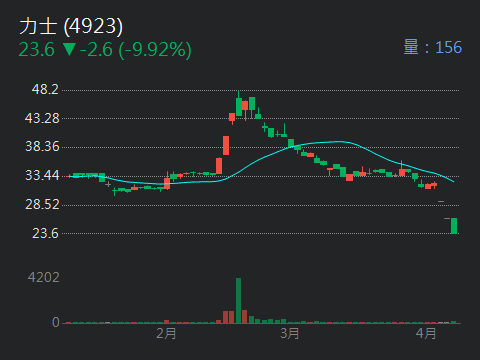Click the 28.52 price axis label
Viewport: 480px width, 360px height.
[x=42, y=204]
